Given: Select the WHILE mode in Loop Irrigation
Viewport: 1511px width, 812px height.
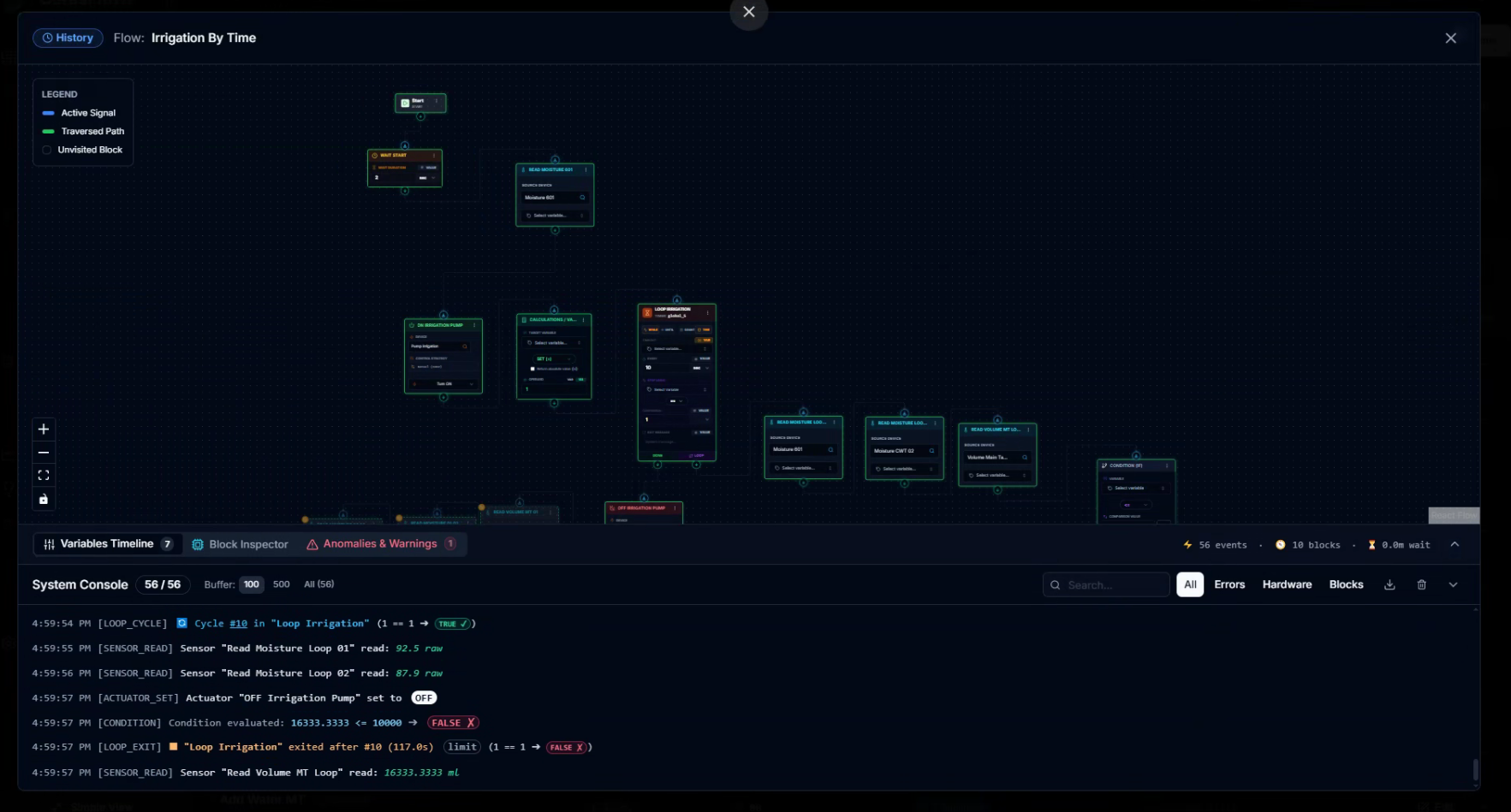Looking at the screenshot, I should tap(651, 329).
